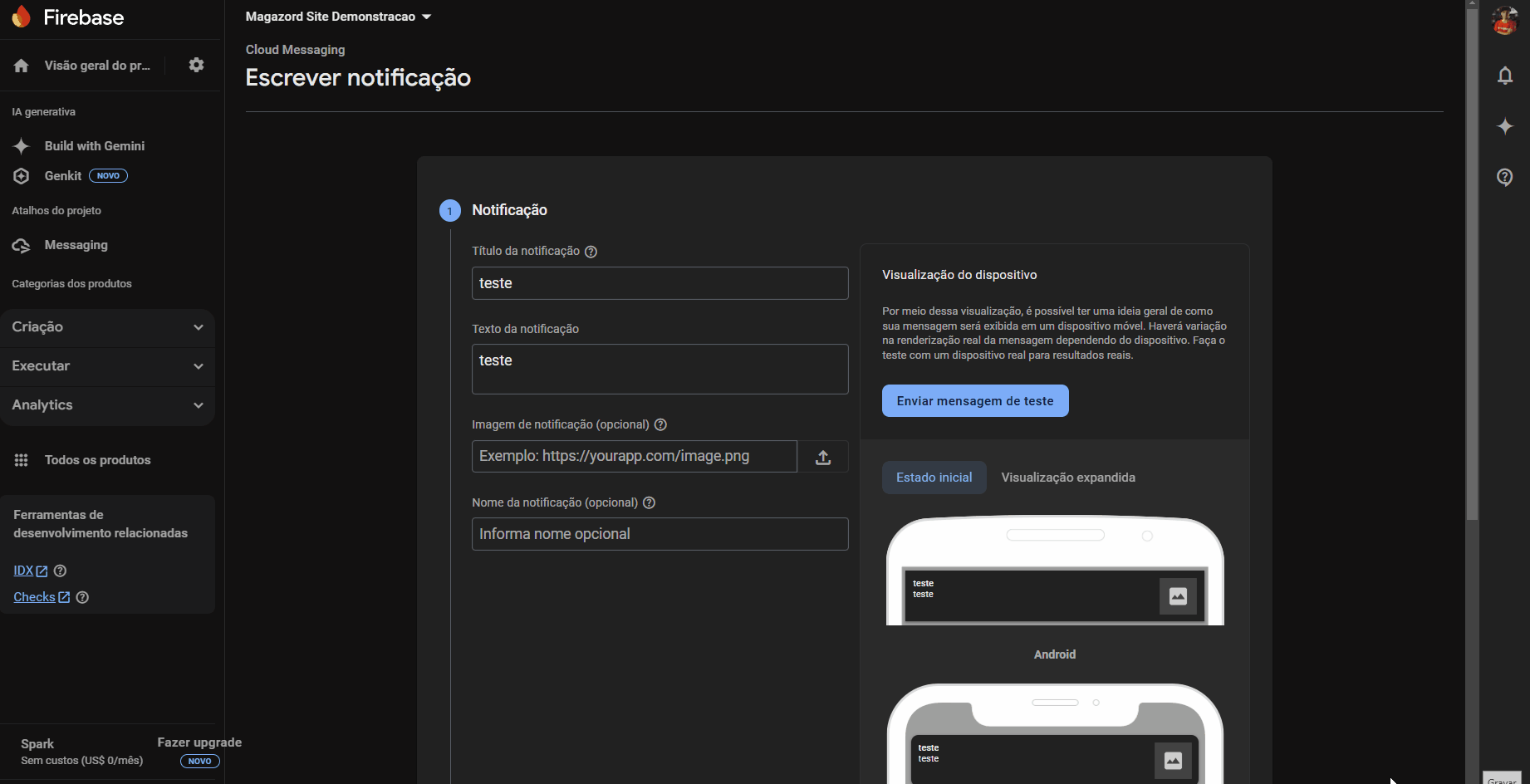The image size is (1530, 784).
Task: Open user account avatar
Action: coord(1504,20)
